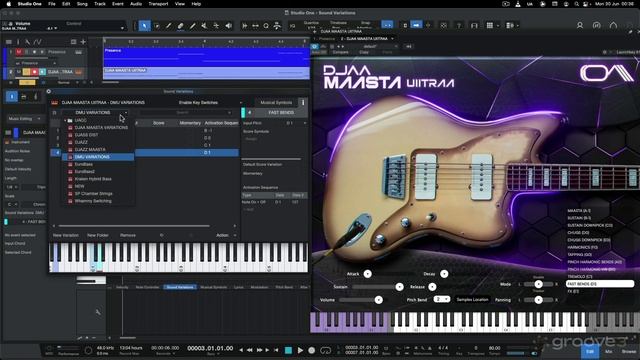This screenshot has height=360, width=640.
Task: Select HARMONICS articulation in plugin list
Action: pyautogui.click(x=582, y=247)
